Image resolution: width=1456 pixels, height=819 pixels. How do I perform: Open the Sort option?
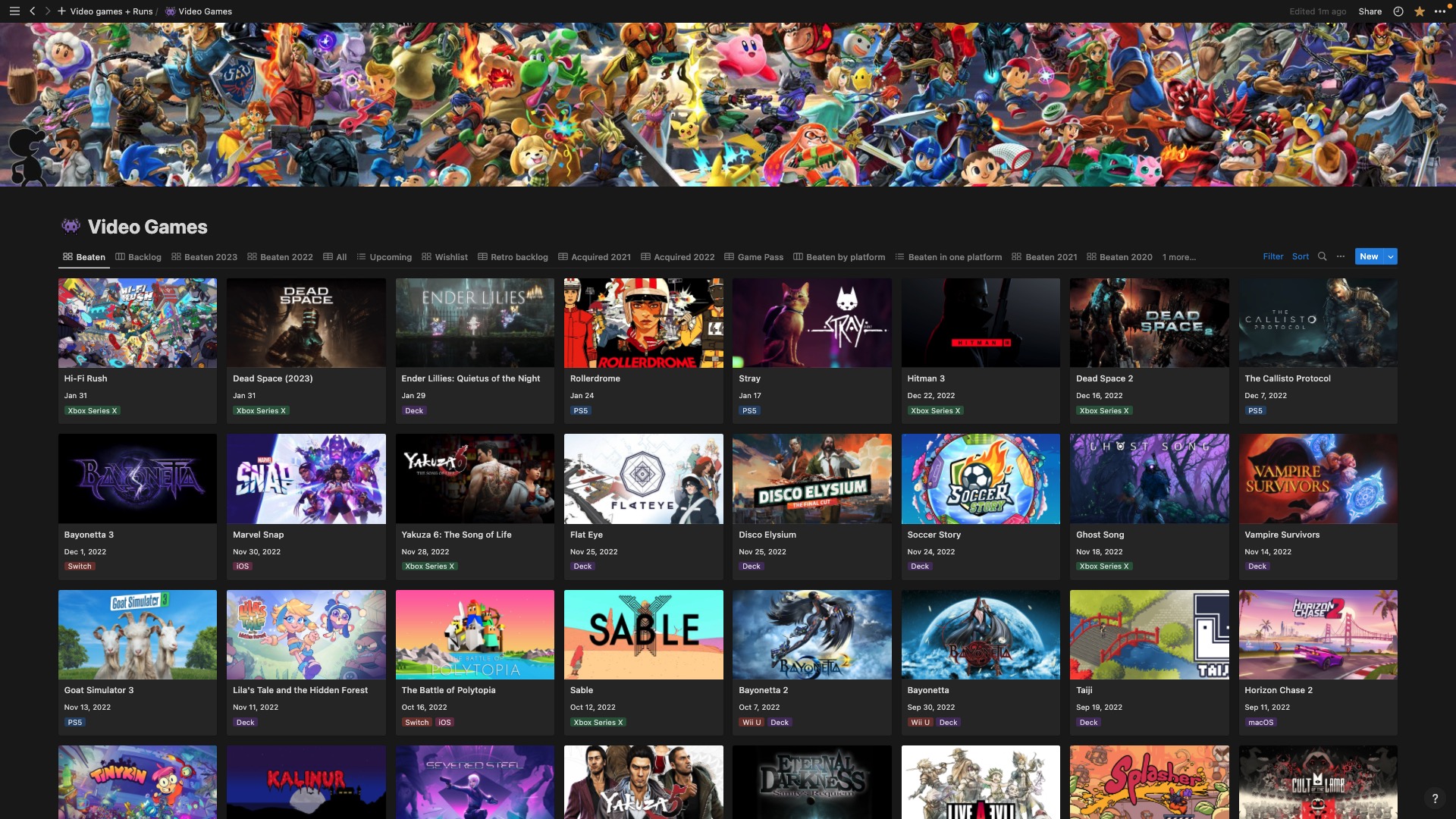(1300, 256)
